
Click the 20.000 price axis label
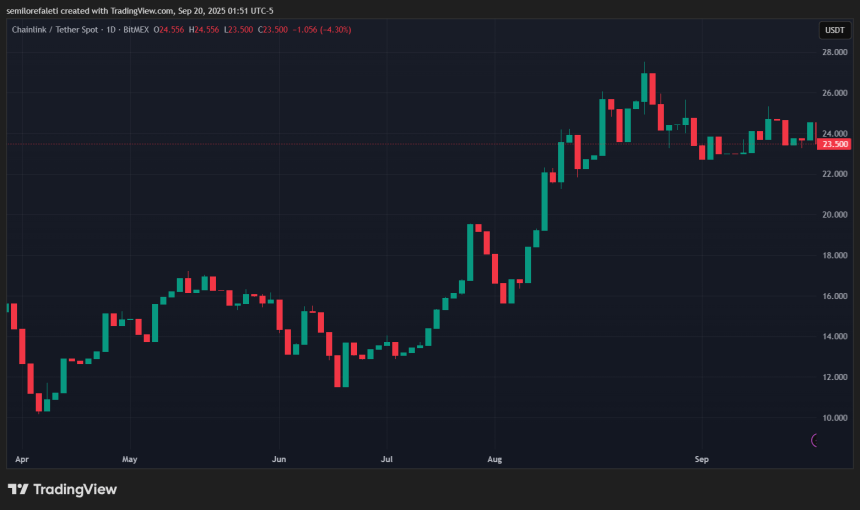(x=834, y=215)
